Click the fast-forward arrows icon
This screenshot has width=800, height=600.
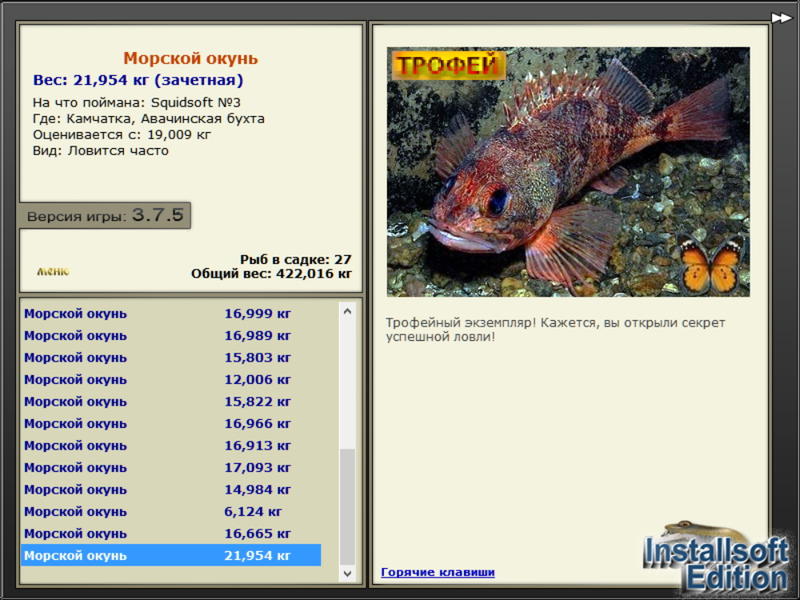[x=781, y=18]
